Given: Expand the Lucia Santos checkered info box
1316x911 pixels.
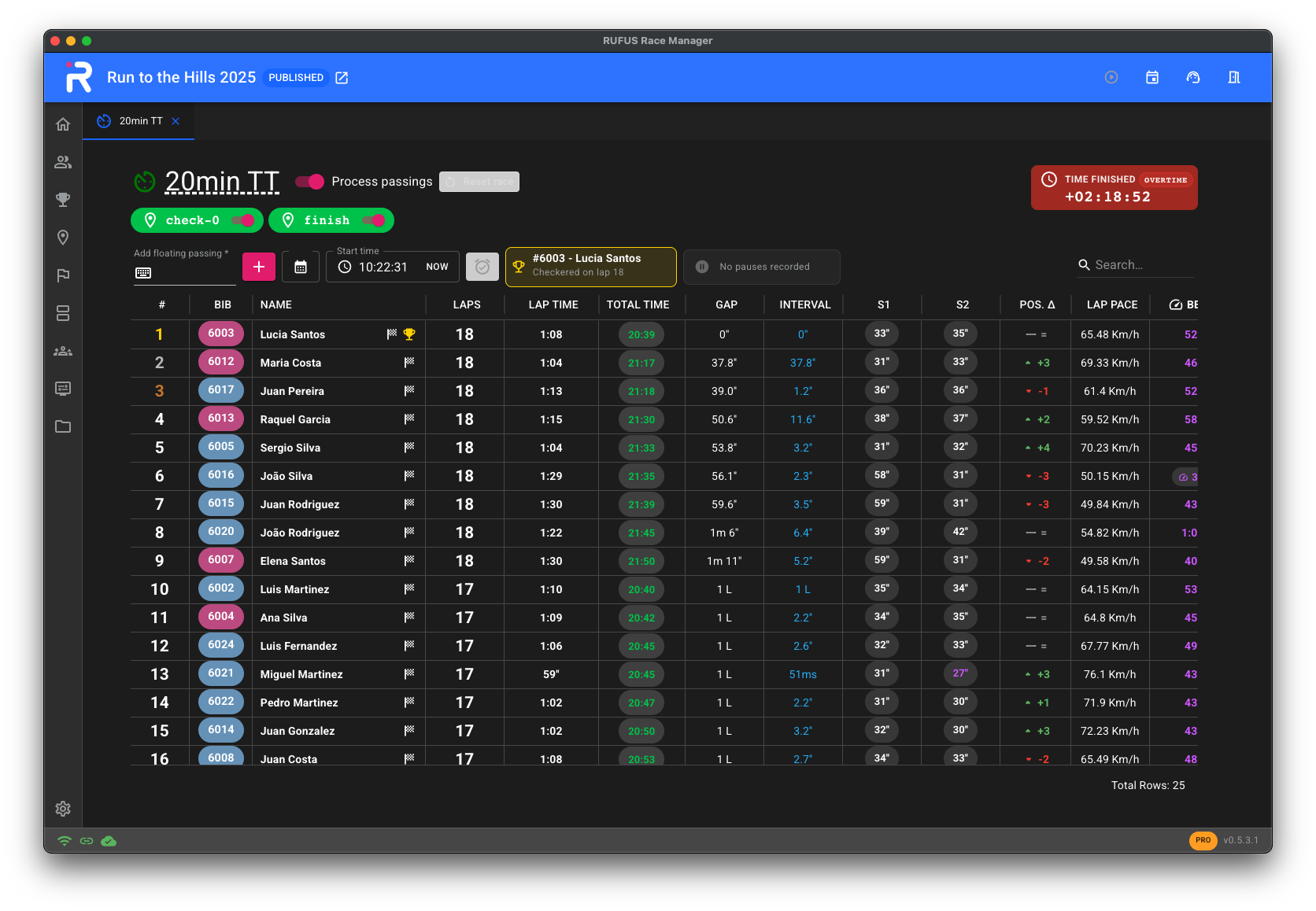Looking at the screenshot, I should point(590,266).
